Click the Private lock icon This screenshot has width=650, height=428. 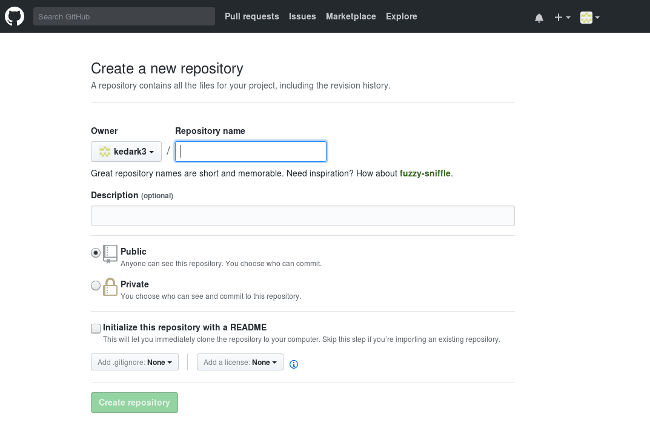pos(110,286)
